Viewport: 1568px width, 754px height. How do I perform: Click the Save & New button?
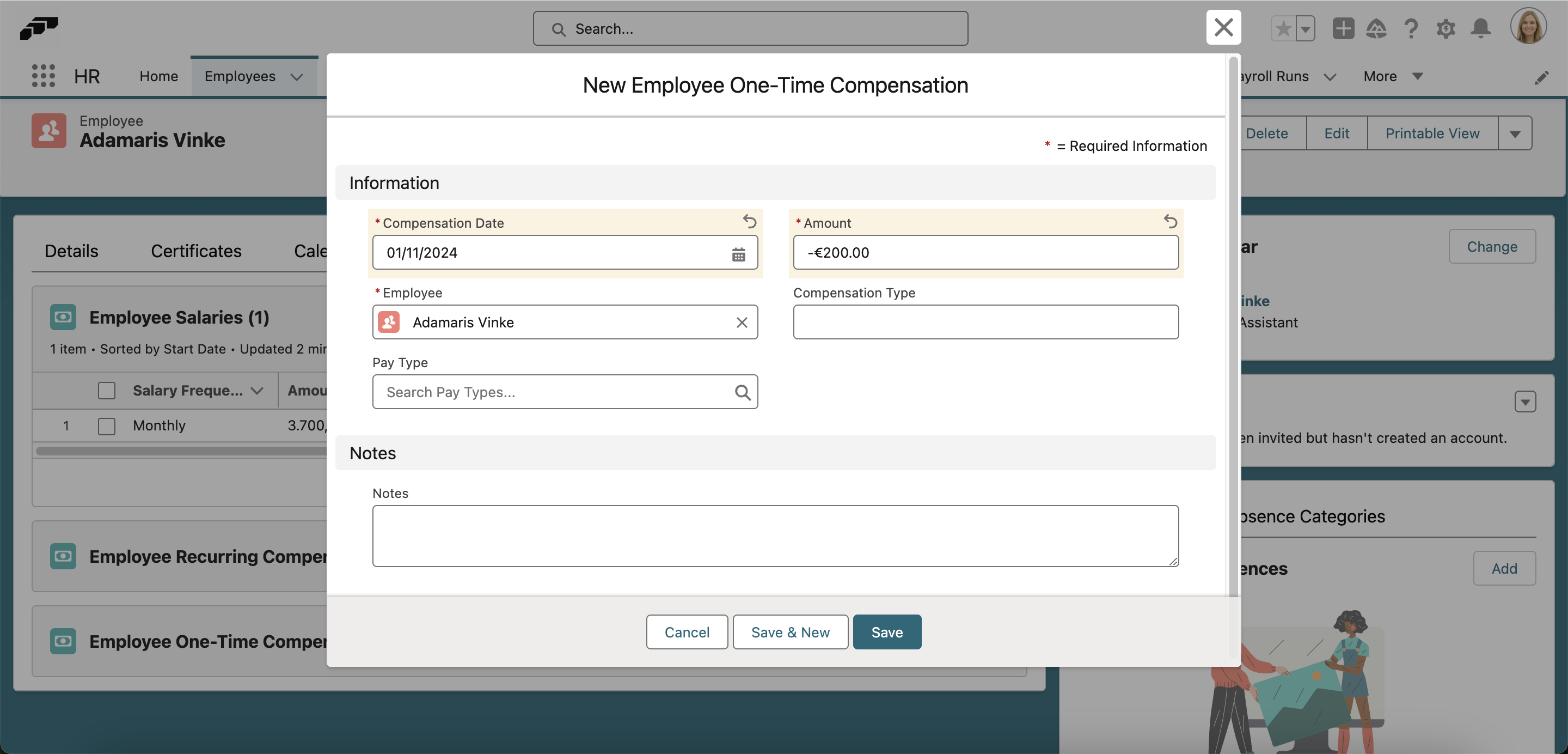pos(789,631)
